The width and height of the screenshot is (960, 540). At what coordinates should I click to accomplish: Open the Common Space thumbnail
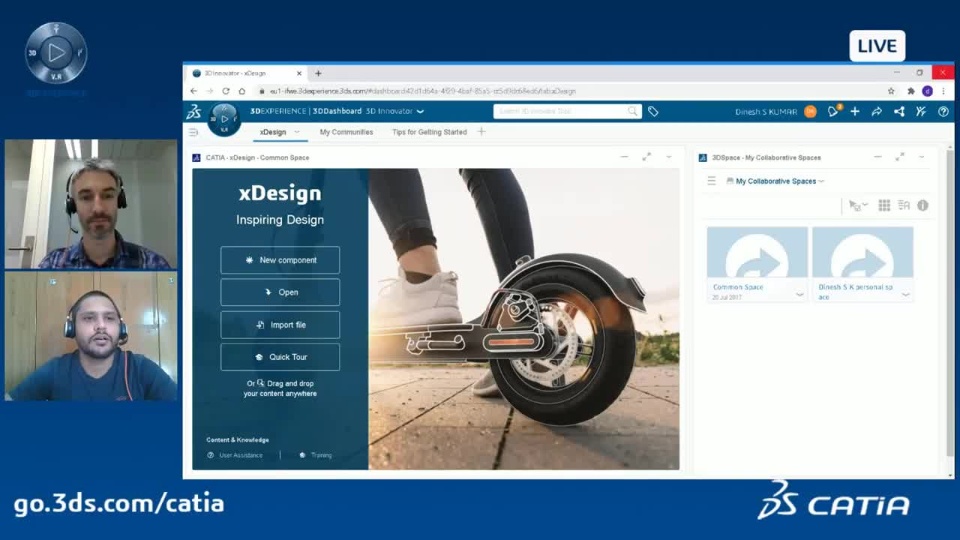(x=757, y=253)
